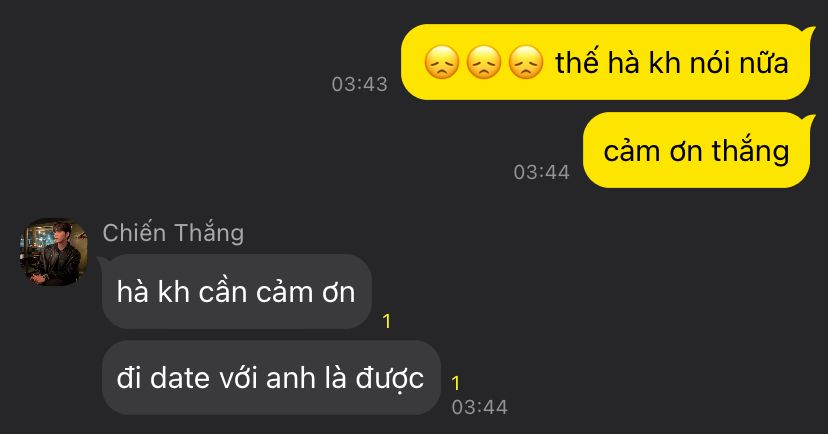Viewport: 828px width, 434px height.
Task: Click the Chiến Thắng sender name
Action: click(x=173, y=233)
